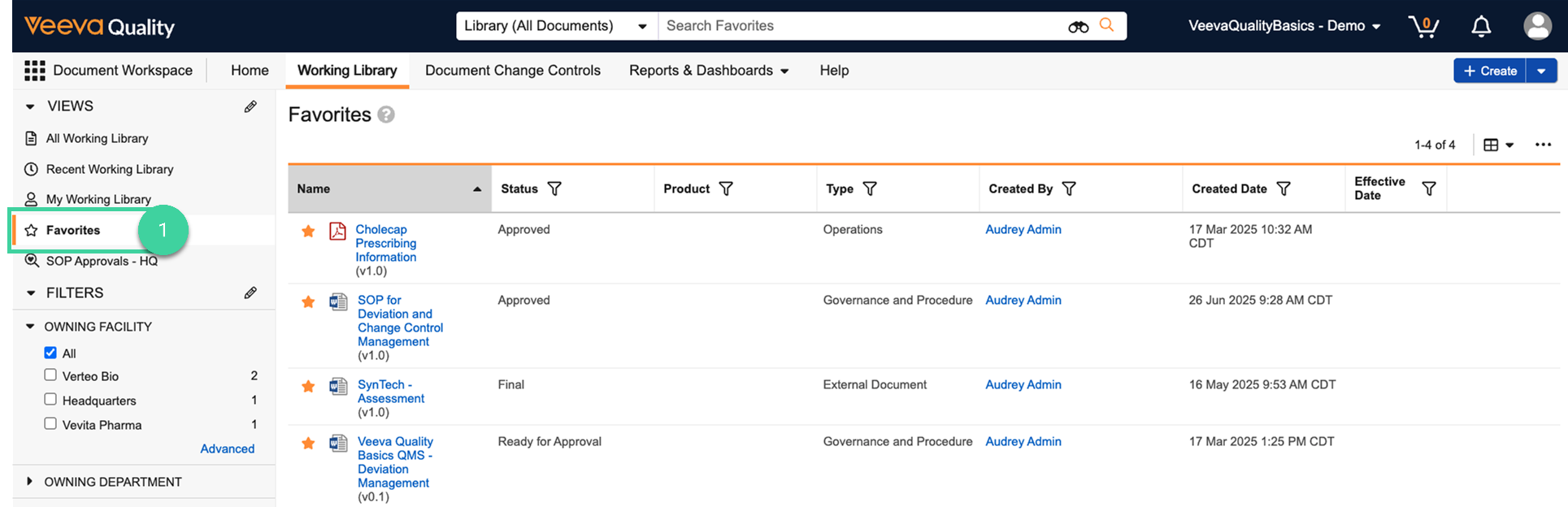Screen dimensions: 1568x507
Task: Check the Headquarters facility checkbox
Action: point(50,400)
